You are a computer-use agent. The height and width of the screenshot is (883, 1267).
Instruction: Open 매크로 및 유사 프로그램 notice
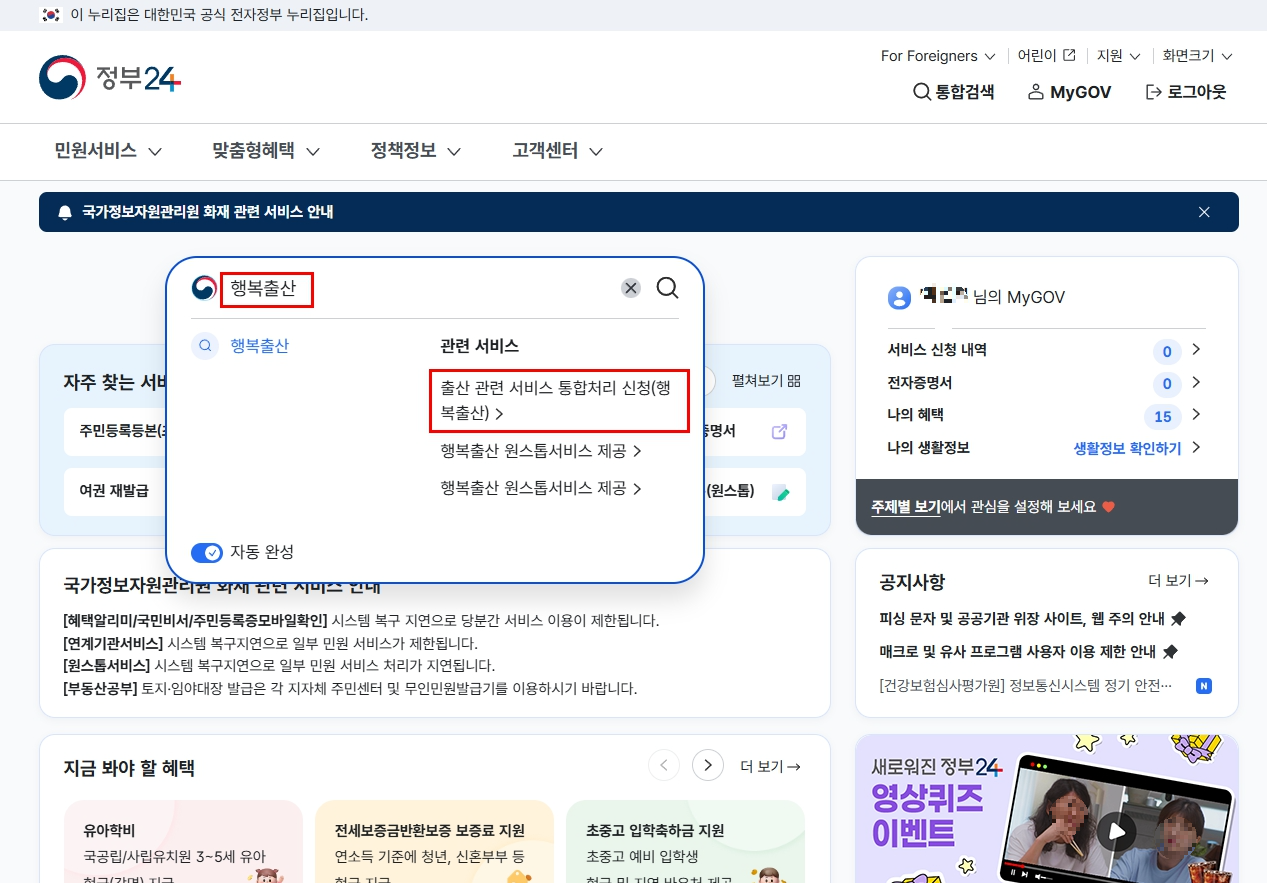[x=1016, y=652]
